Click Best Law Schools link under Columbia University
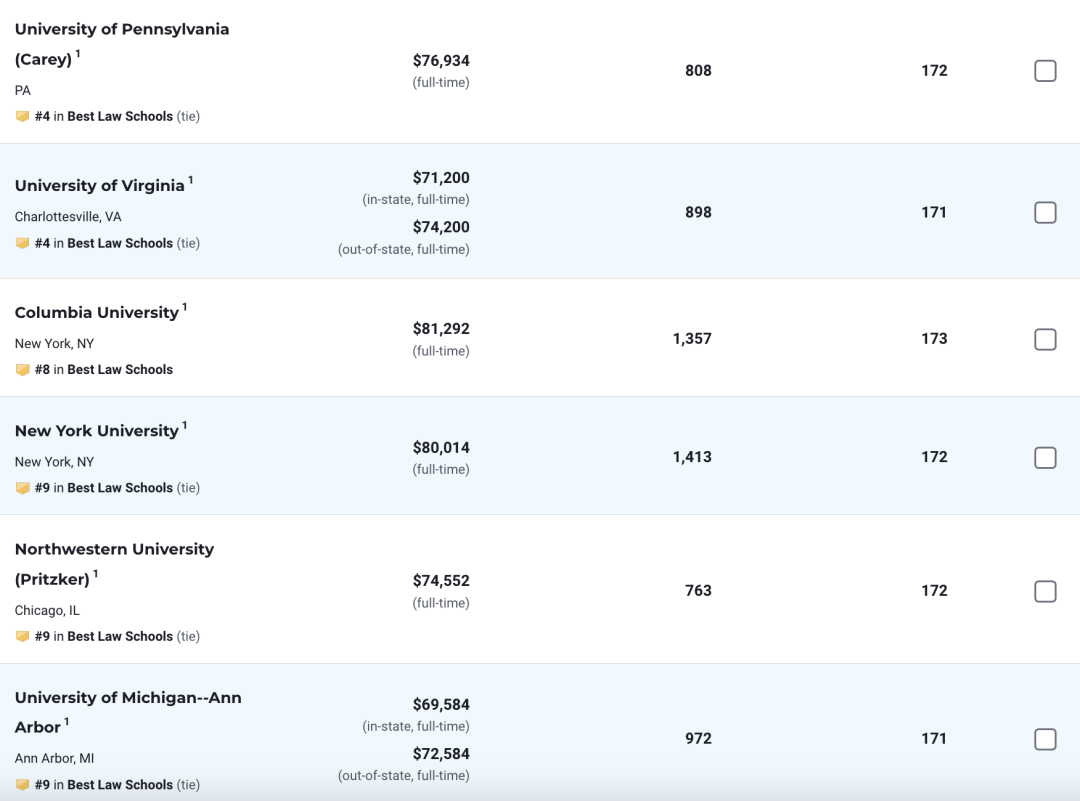This screenshot has width=1080, height=801. 120,370
